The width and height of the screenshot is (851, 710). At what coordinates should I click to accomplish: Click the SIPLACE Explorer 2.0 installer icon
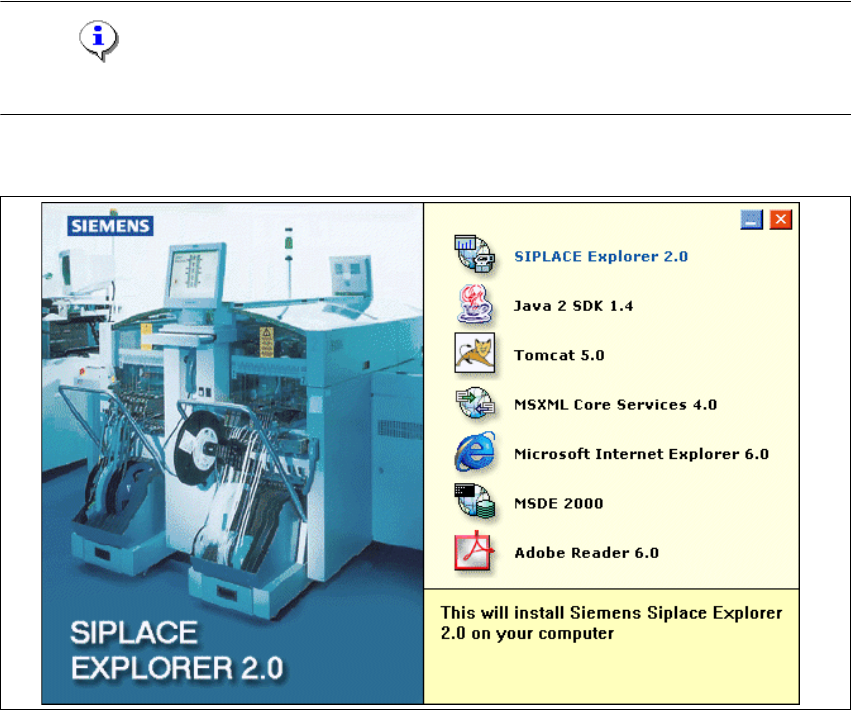click(475, 254)
